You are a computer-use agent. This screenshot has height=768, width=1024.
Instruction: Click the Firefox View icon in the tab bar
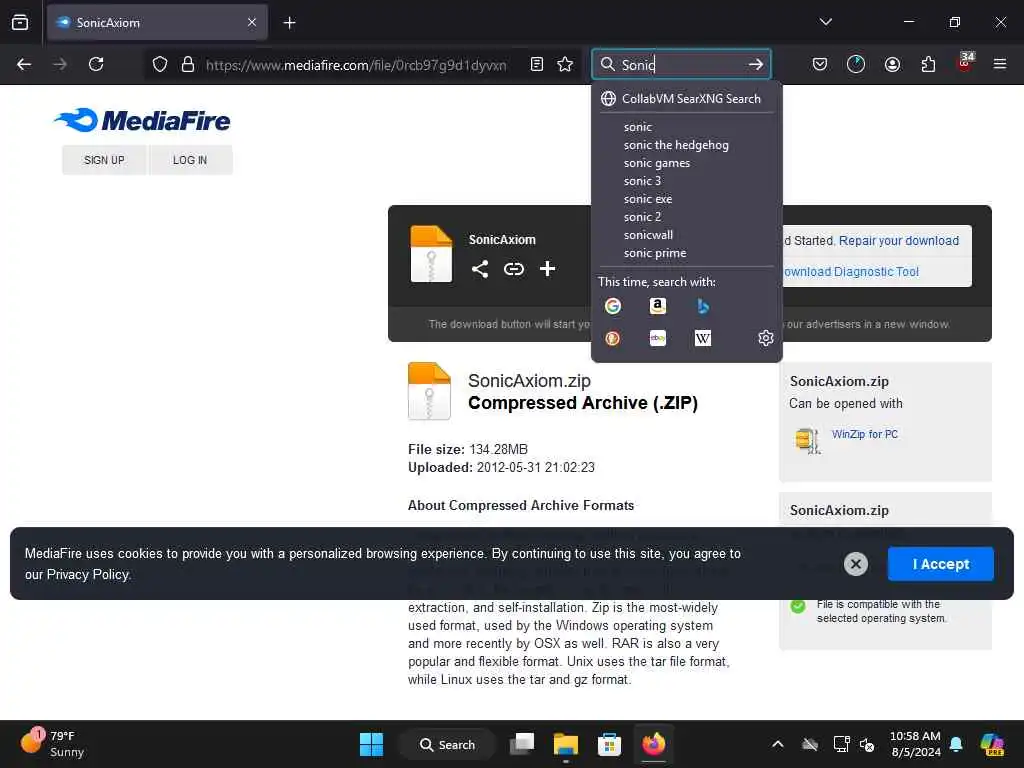(20, 22)
